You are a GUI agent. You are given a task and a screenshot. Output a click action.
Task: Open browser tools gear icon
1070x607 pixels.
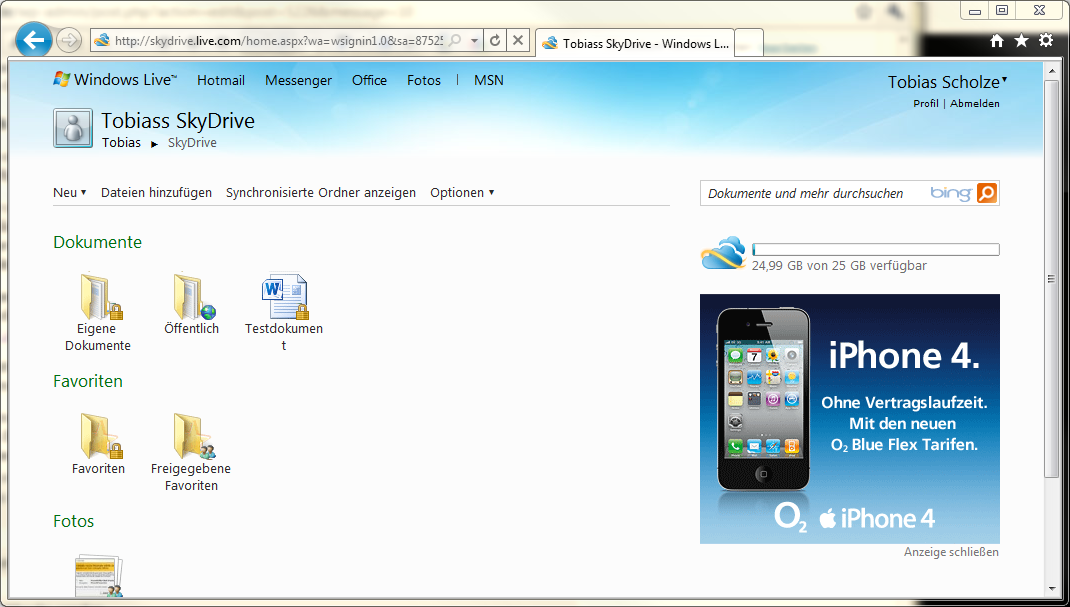pyautogui.click(x=1046, y=40)
